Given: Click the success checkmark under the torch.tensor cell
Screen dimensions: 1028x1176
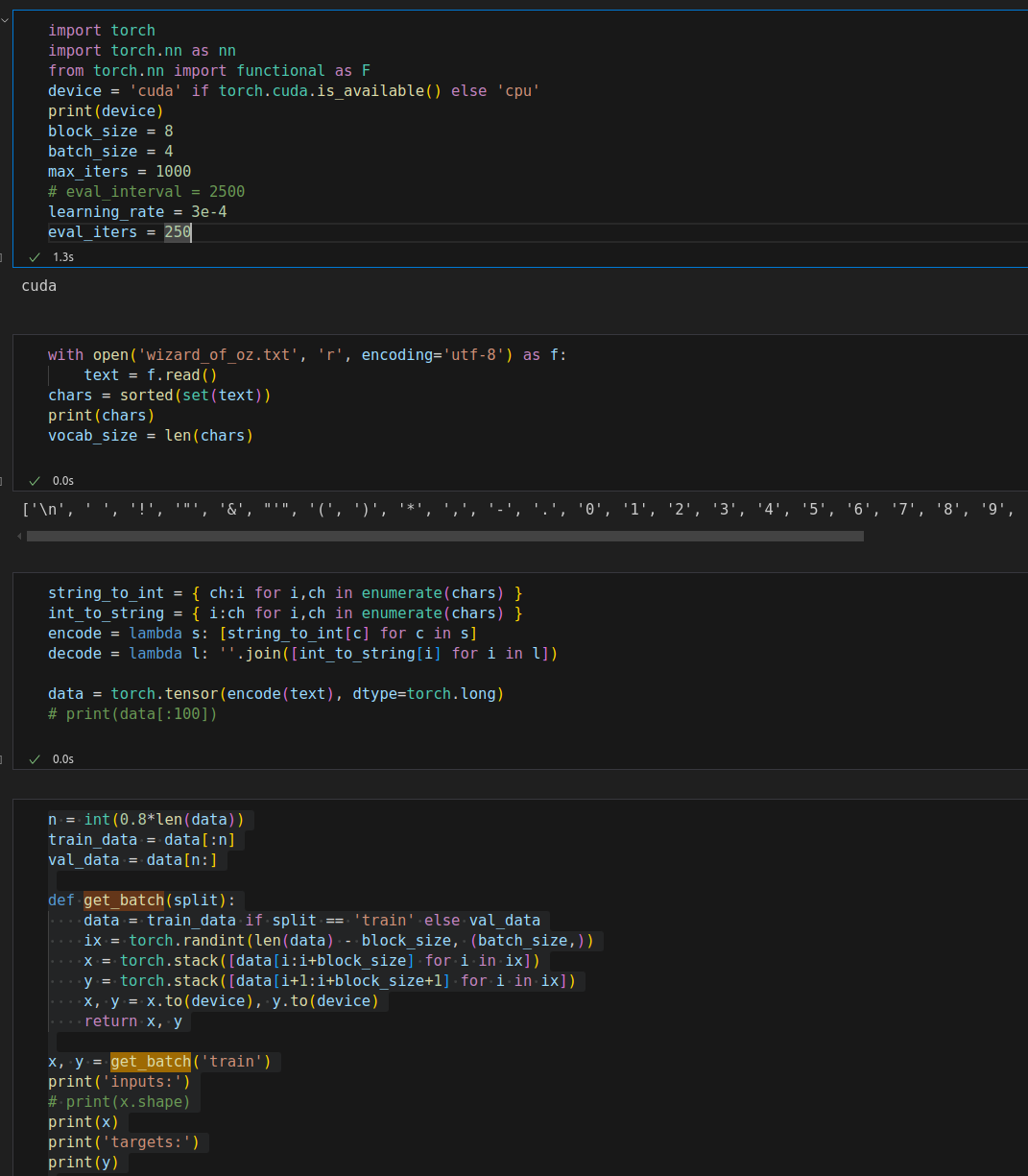Looking at the screenshot, I should (x=35, y=759).
